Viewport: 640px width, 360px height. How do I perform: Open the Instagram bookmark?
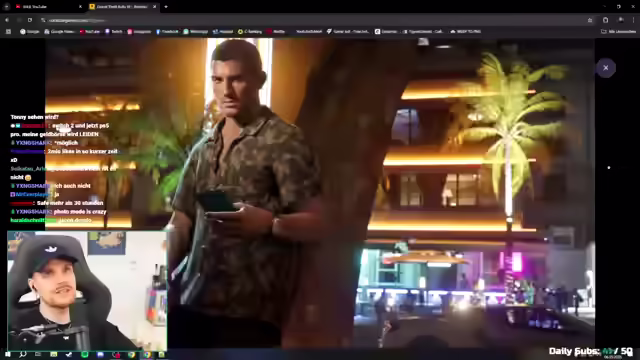tap(139, 31)
